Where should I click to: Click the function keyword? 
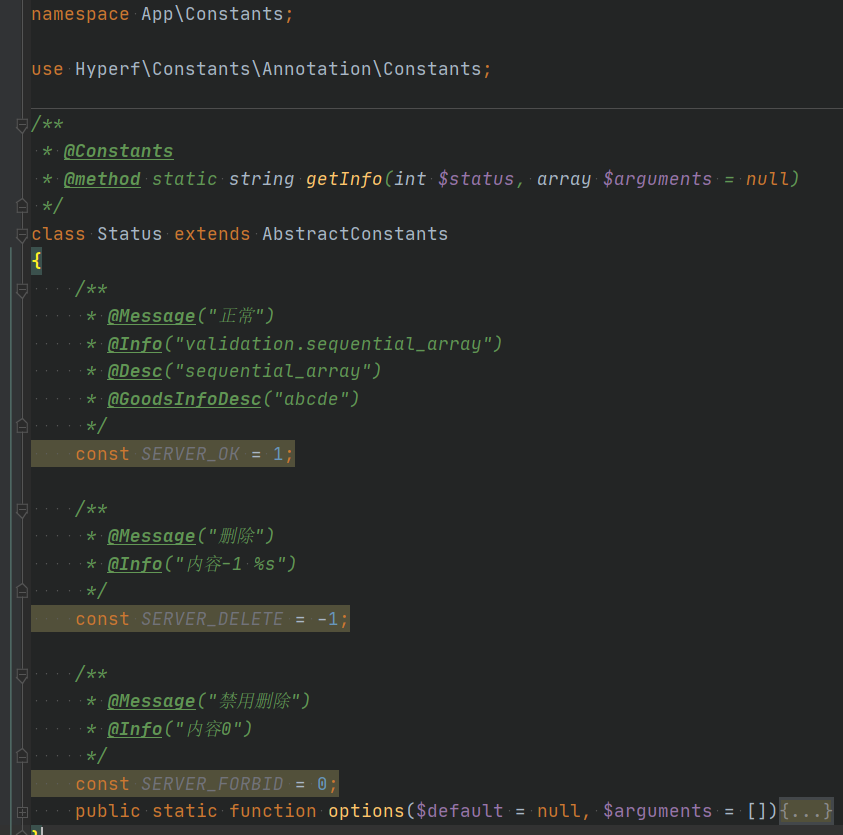pyautogui.click(x=273, y=811)
